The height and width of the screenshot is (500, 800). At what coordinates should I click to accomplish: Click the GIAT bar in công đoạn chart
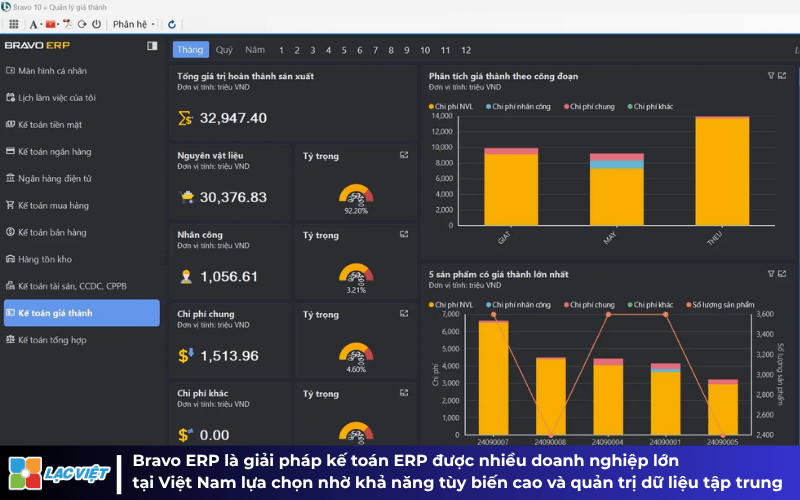pos(511,187)
